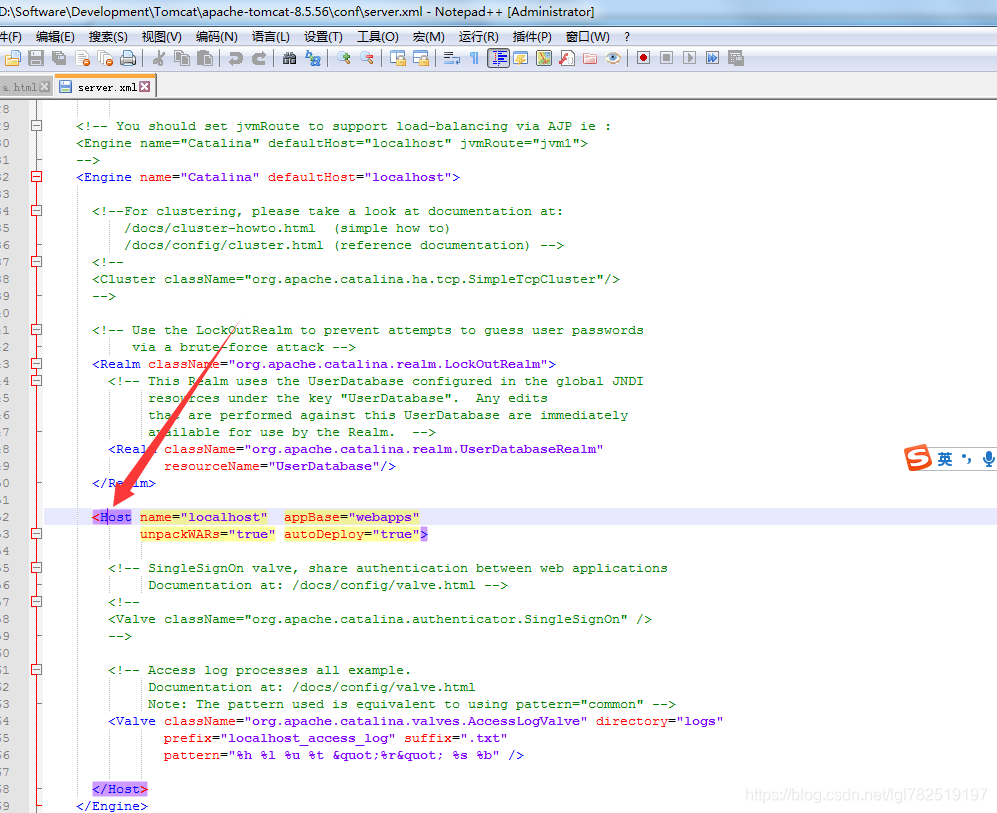Close the a.html tab
Image resolution: width=997 pixels, height=813 pixels.
(45, 86)
